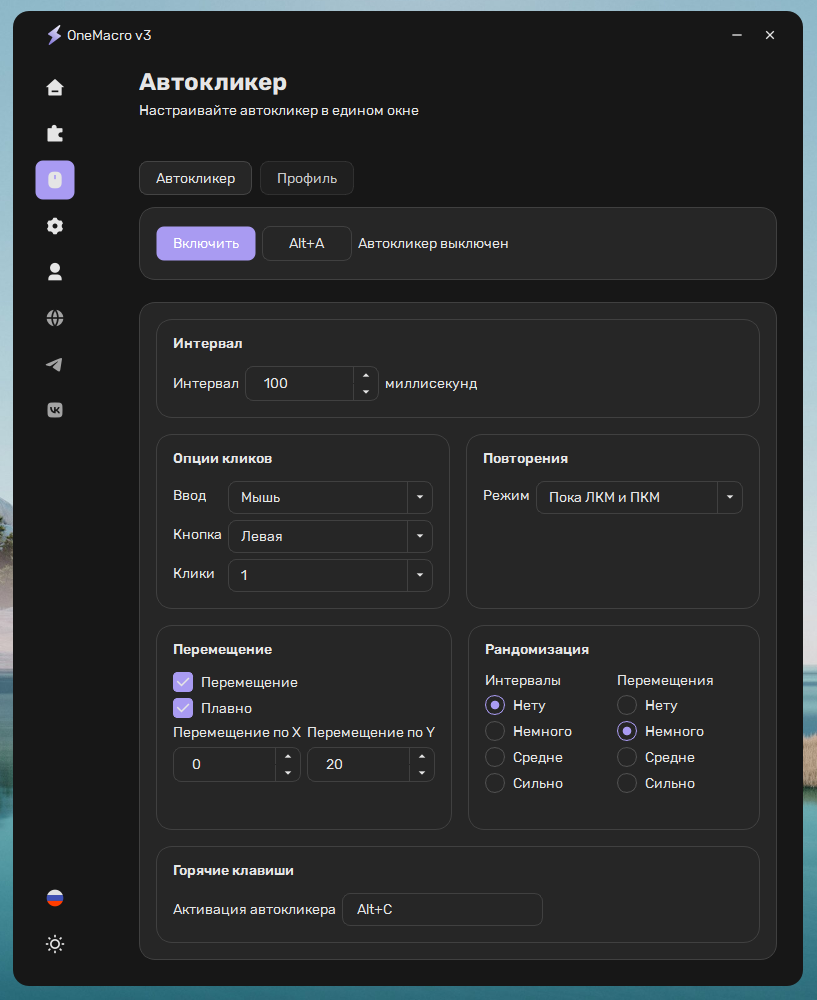Open the gear settings page
The image size is (817, 1000).
55,226
